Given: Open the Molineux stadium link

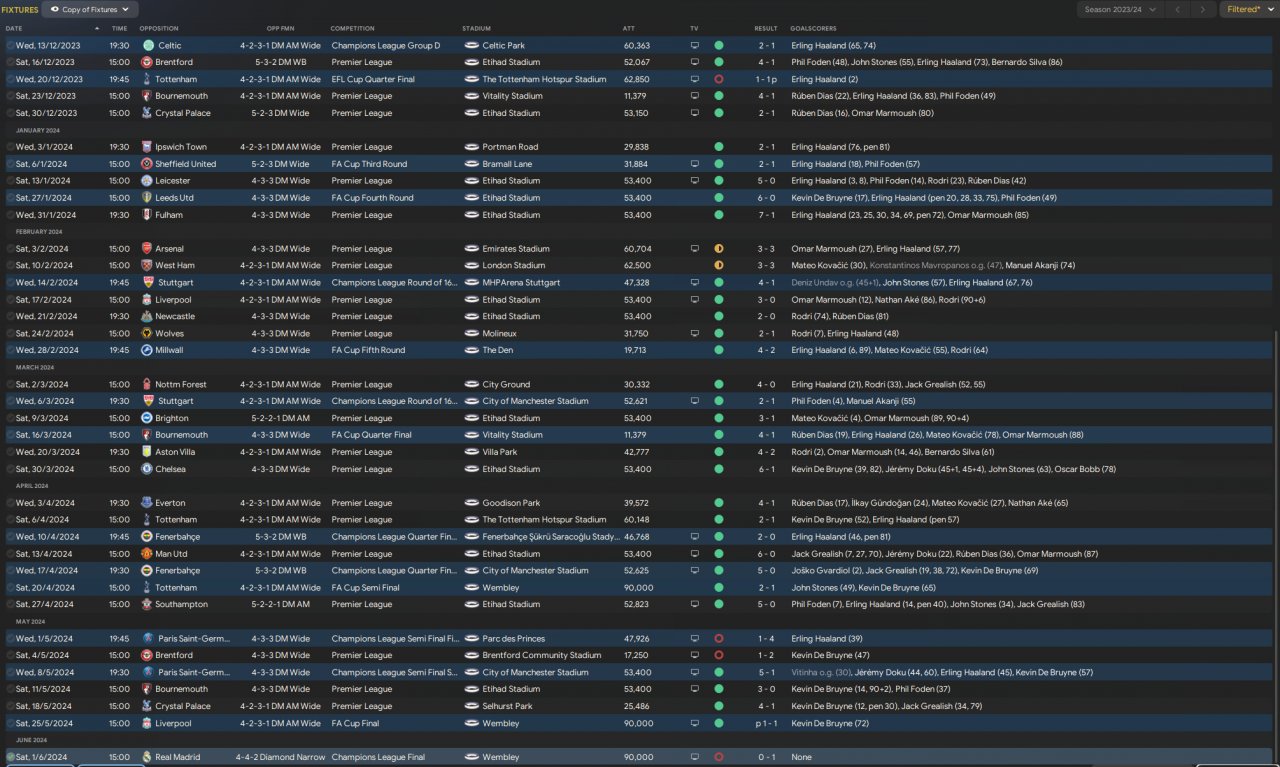Looking at the screenshot, I should coord(500,334).
